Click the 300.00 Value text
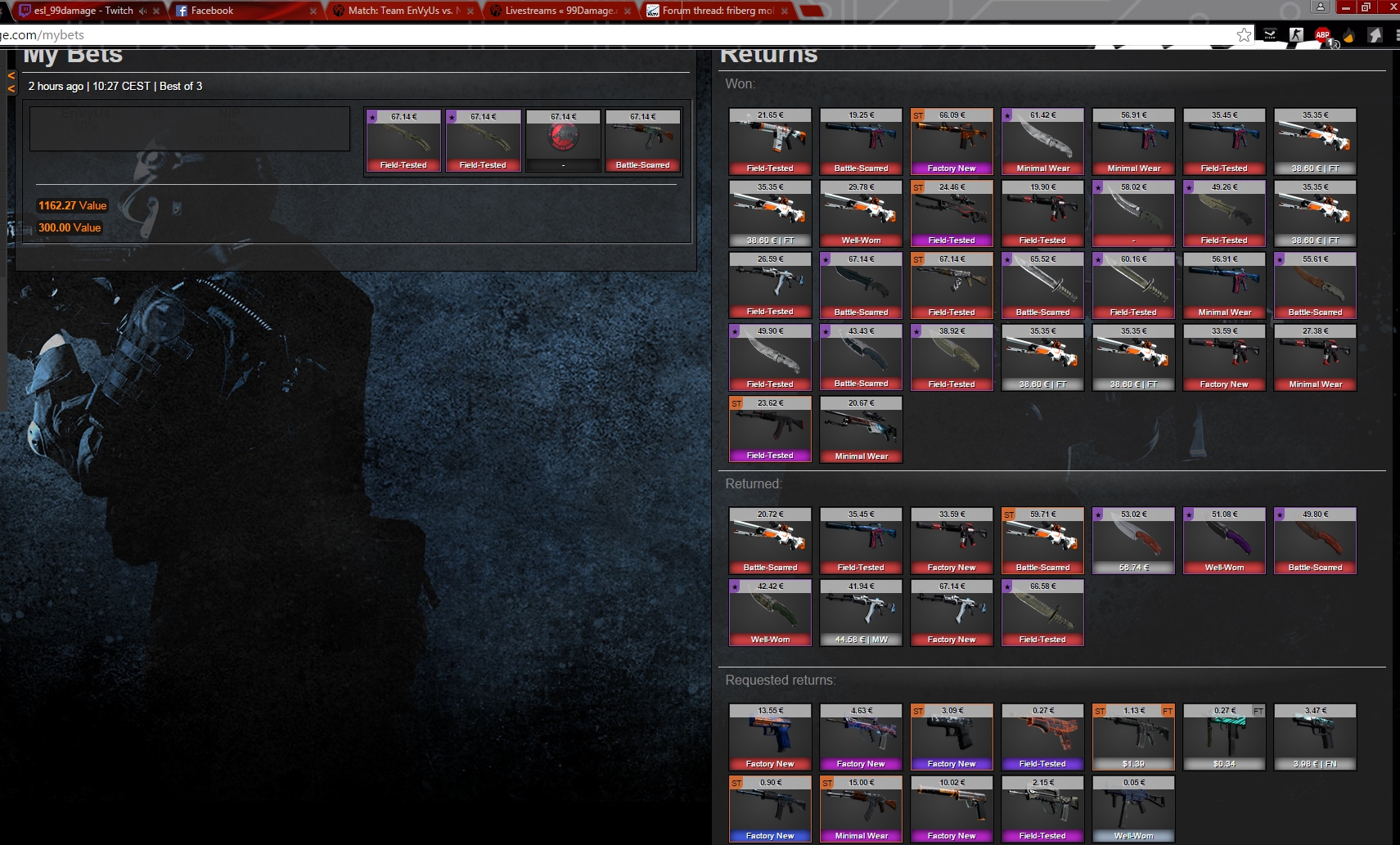The height and width of the screenshot is (845, 1400). pyautogui.click(x=70, y=227)
